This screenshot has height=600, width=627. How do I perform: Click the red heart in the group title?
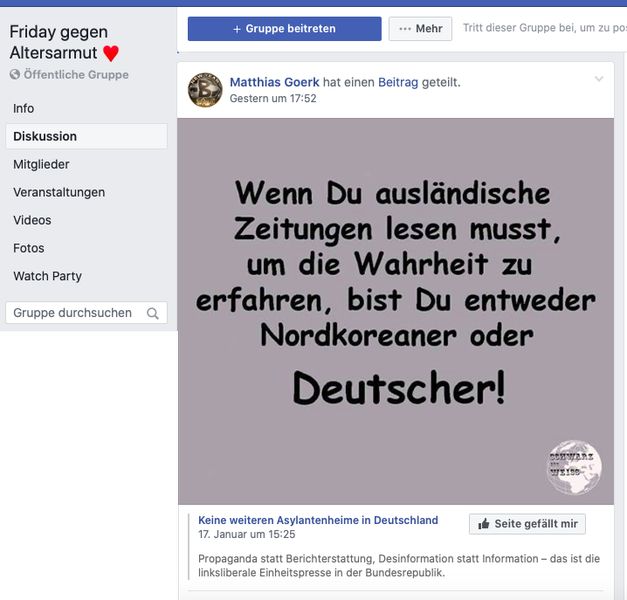[111, 53]
